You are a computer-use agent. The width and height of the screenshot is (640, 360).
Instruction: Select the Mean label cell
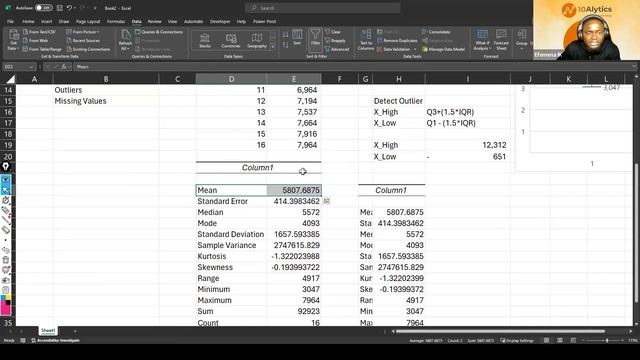coord(231,190)
